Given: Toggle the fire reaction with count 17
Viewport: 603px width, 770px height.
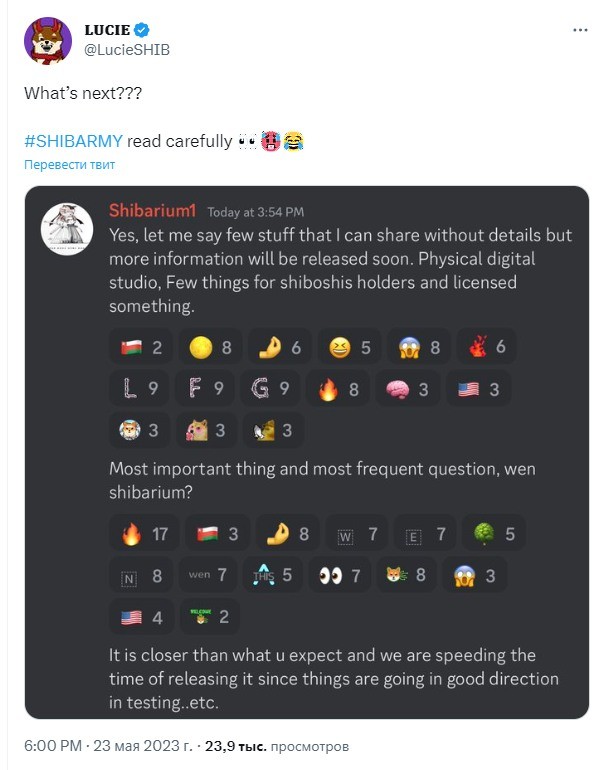Looking at the screenshot, I should click(144, 534).
